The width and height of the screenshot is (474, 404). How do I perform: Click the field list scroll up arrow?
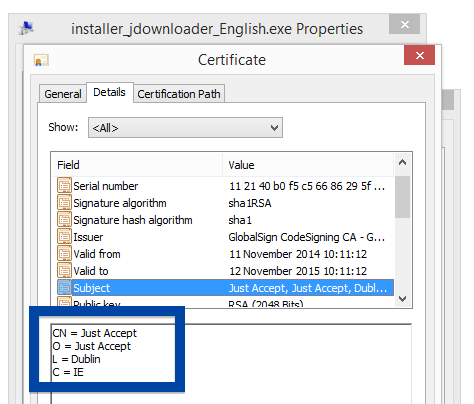point(403,162)
